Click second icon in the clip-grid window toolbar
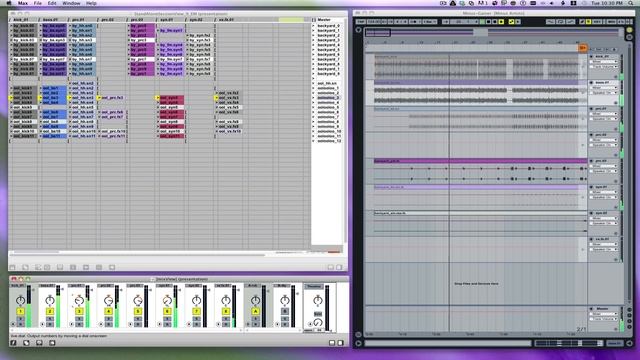The width and height of the screenshot is (640, 360). coord(25,267)
